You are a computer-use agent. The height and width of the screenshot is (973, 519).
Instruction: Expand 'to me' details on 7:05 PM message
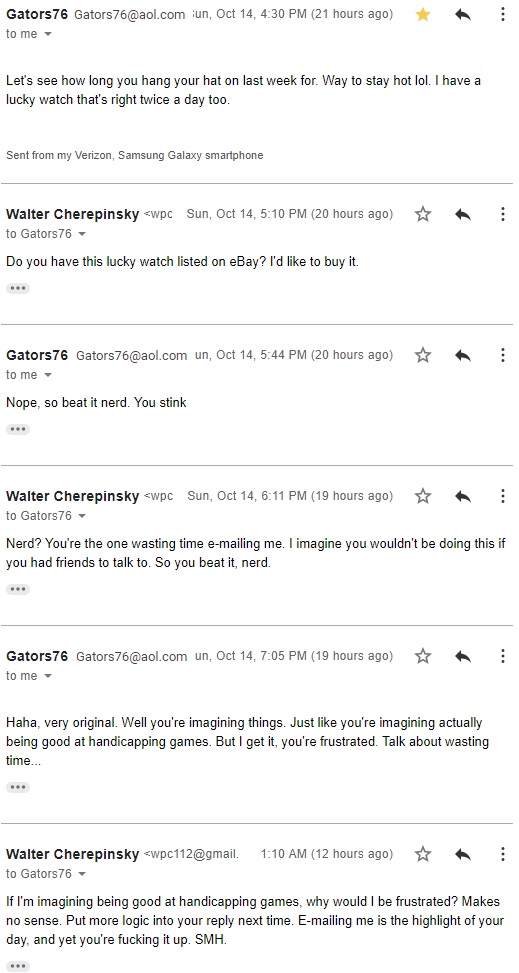[x=48, y=676]
